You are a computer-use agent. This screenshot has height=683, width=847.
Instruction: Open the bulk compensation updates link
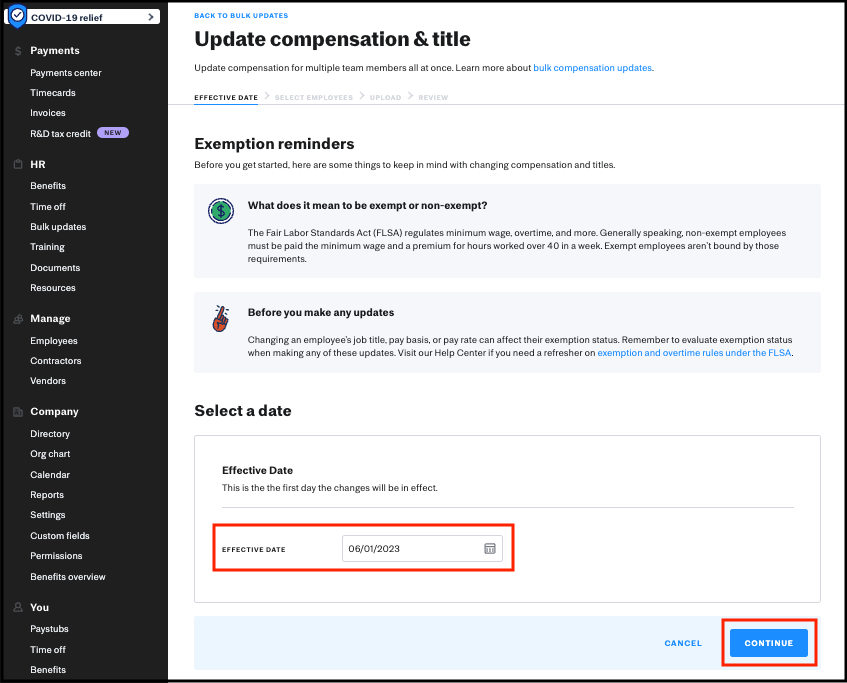pyautogui.click(x=592, y=68)
